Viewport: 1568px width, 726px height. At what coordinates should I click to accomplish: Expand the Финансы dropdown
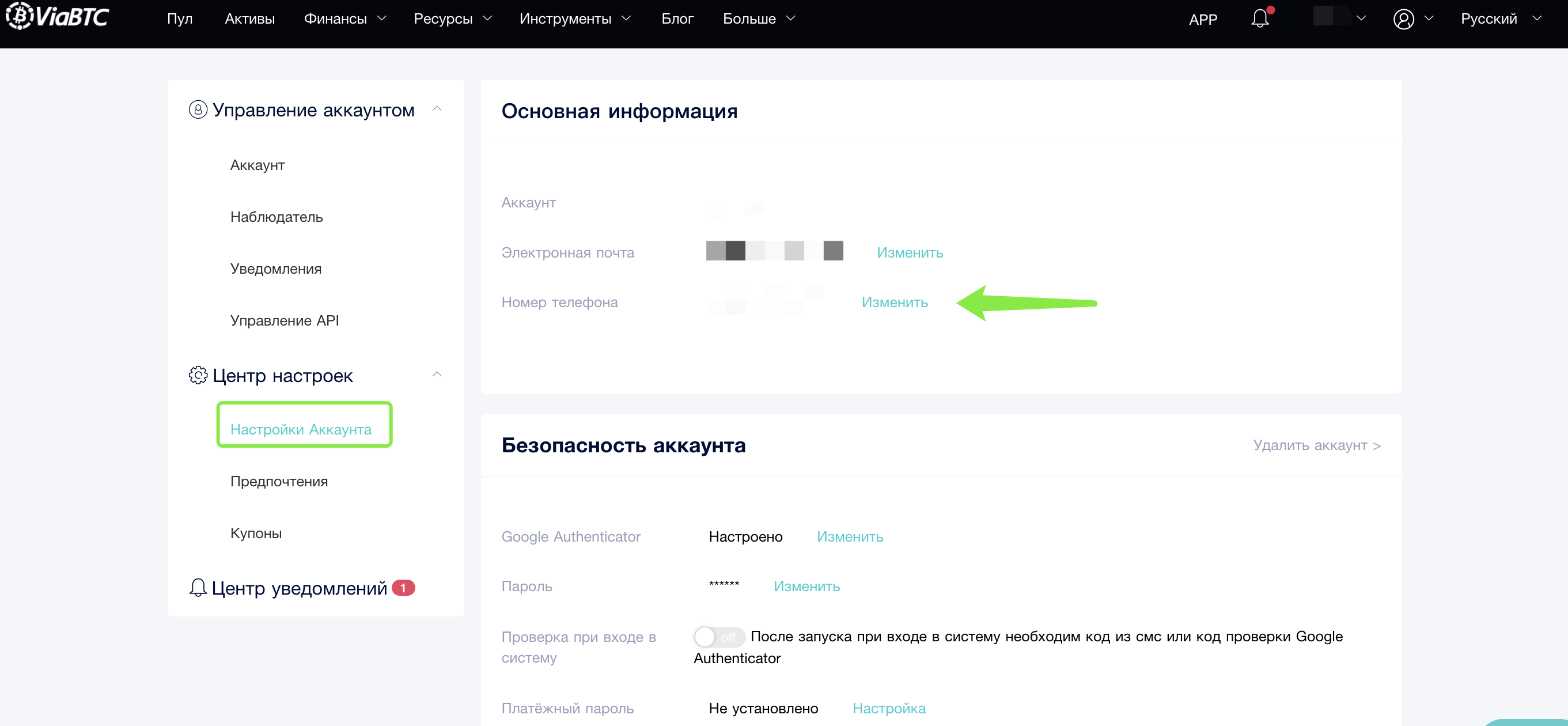coord(344,19)
